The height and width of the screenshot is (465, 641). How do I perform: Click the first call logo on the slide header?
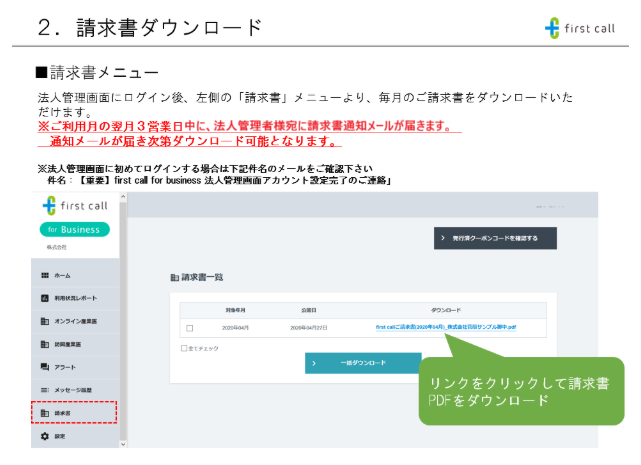point(580,28)
